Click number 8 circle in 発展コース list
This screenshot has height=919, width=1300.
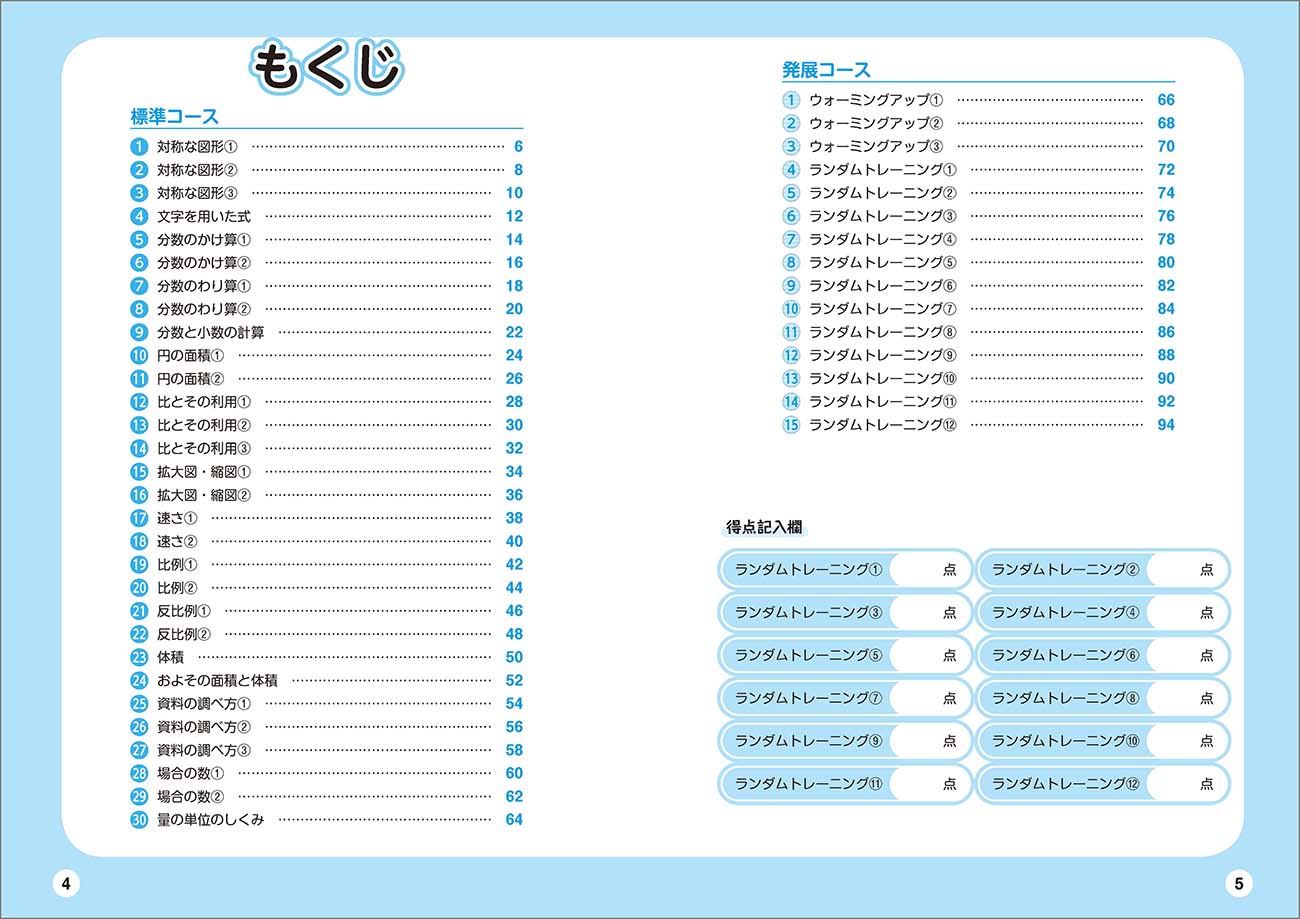[791, 262]
